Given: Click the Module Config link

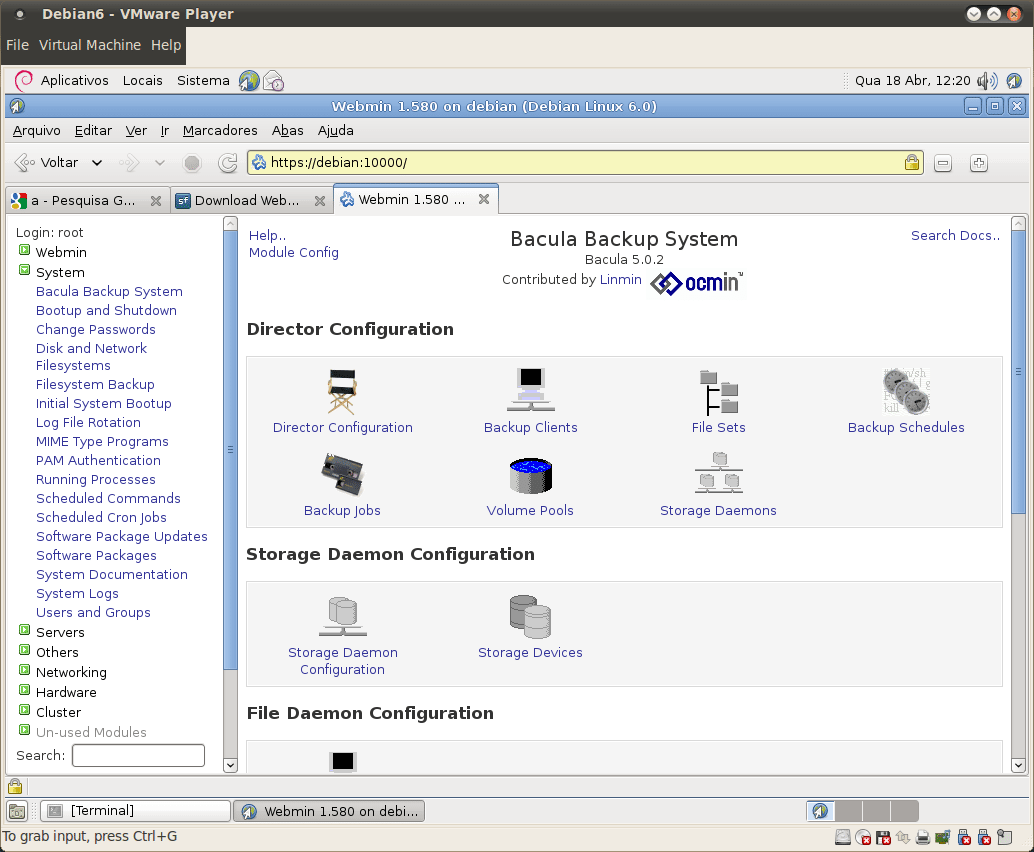Looking at the screenshot, I should (x=293, y=253).
